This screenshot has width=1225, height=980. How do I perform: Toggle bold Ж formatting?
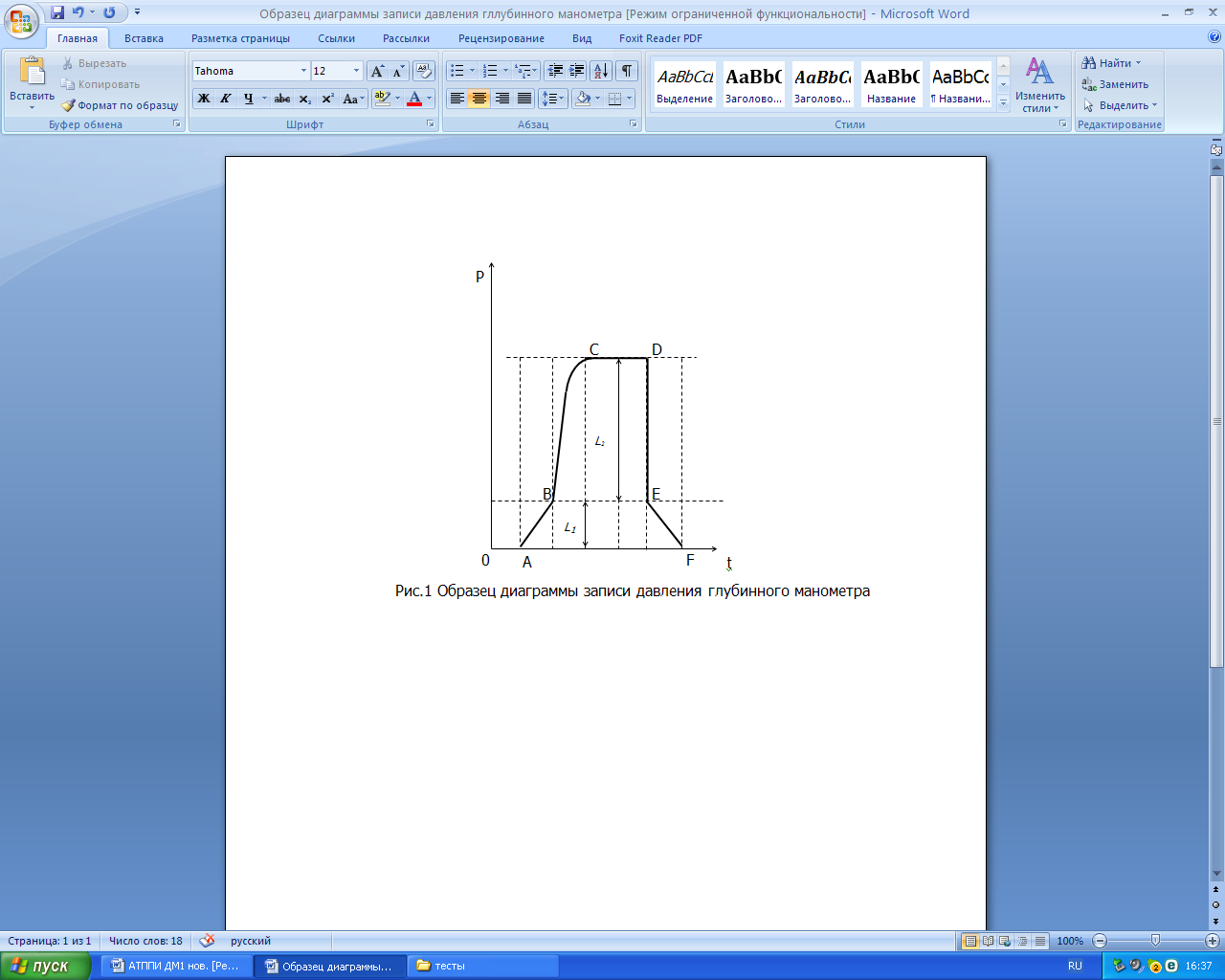204,98
